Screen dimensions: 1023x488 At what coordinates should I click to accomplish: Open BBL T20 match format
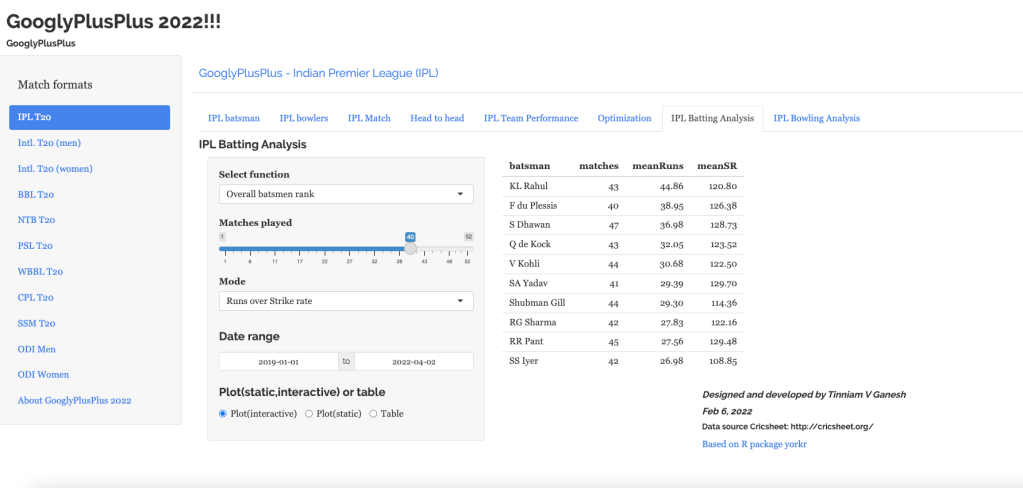pos(36,195)
